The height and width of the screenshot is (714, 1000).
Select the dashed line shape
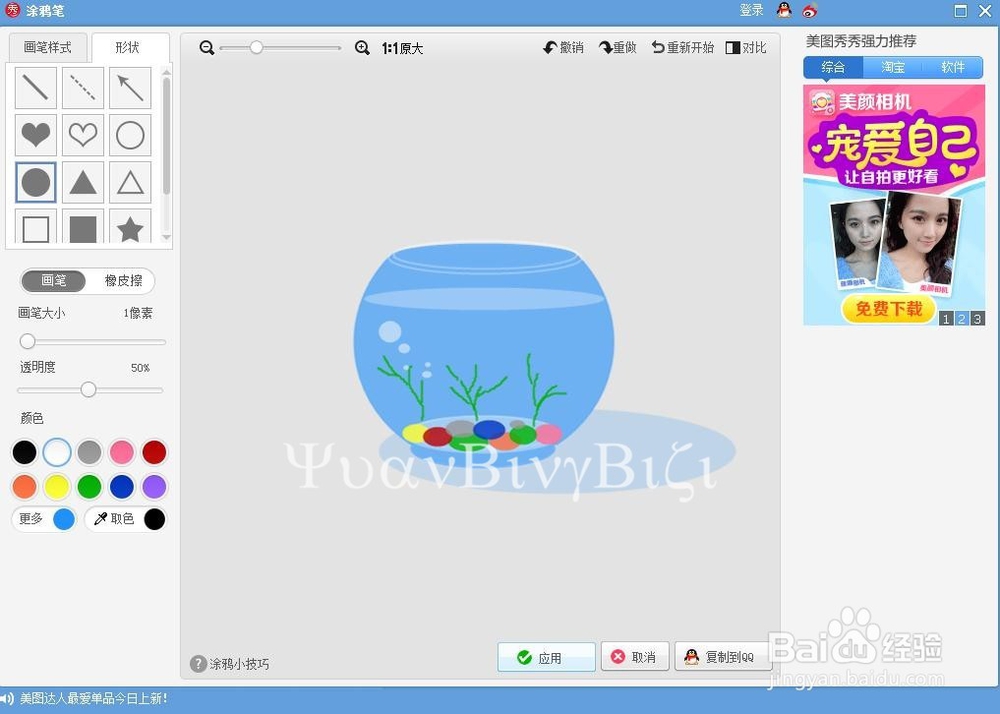tap(82, 88)
